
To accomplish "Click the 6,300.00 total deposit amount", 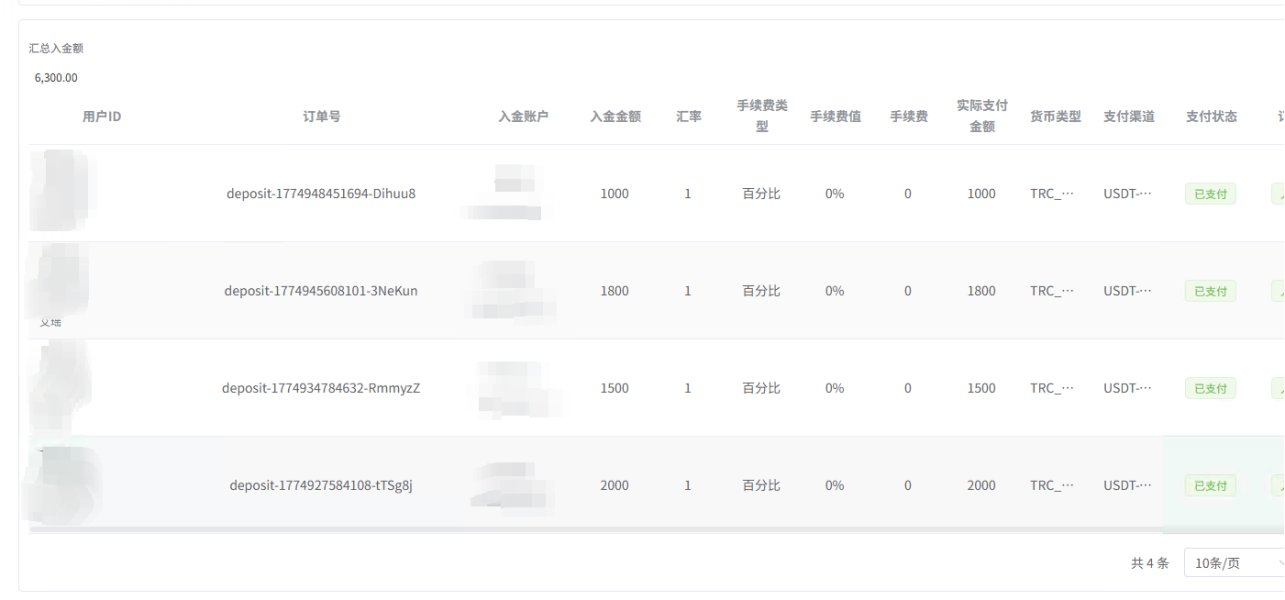I will click(56, 77).
